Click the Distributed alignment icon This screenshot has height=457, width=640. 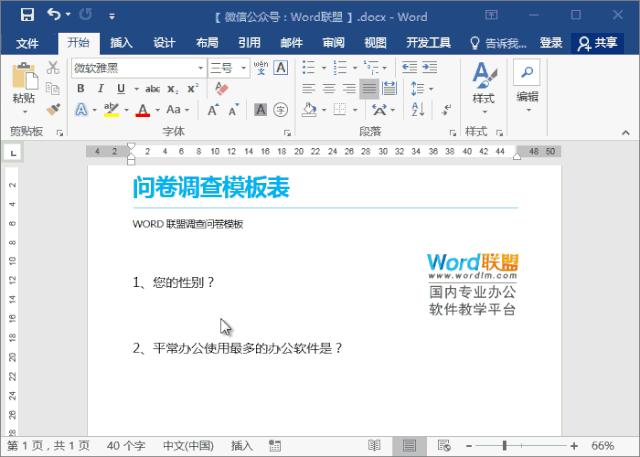tap(389, 88)
